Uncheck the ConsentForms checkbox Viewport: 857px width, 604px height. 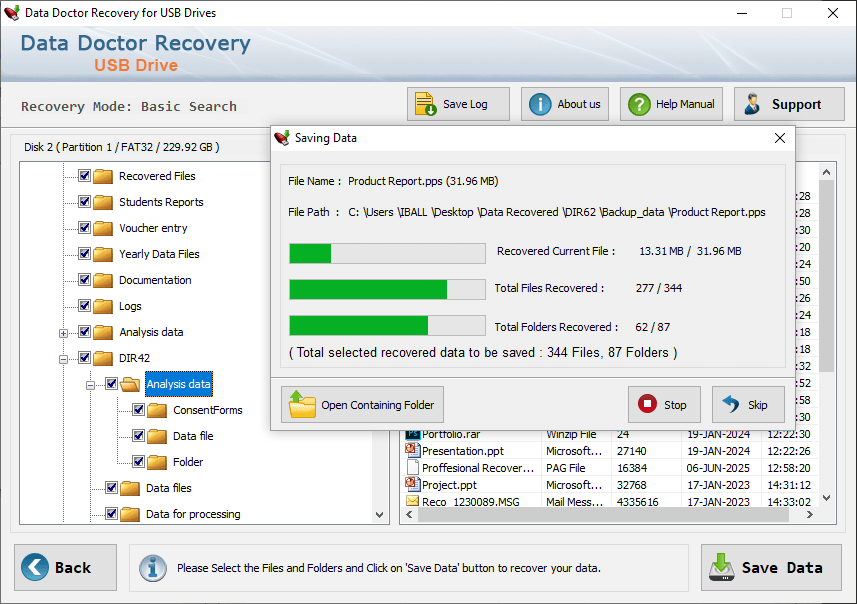(x=138, y=409)
